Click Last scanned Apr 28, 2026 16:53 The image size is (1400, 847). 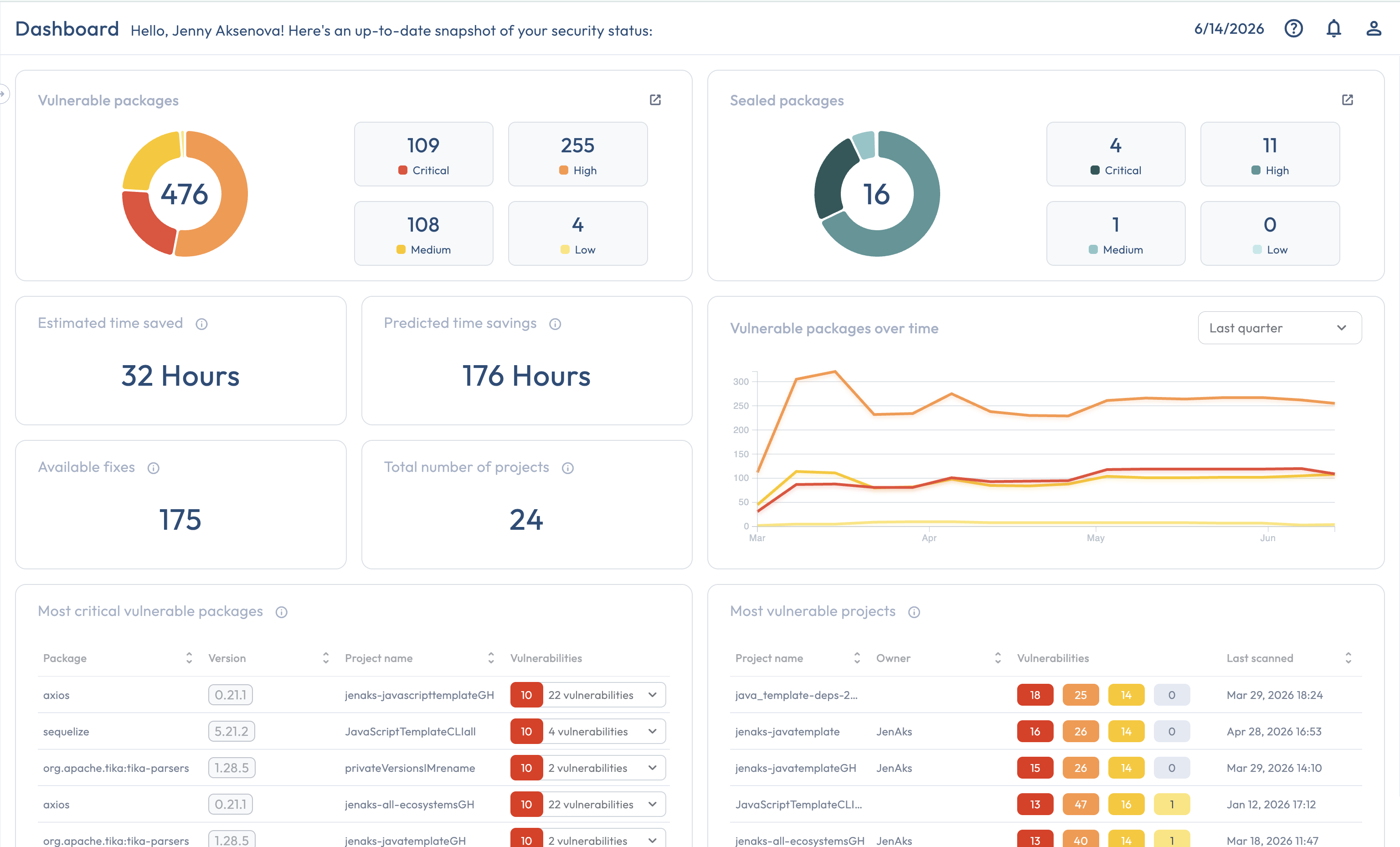click(x=1274, y=731)
